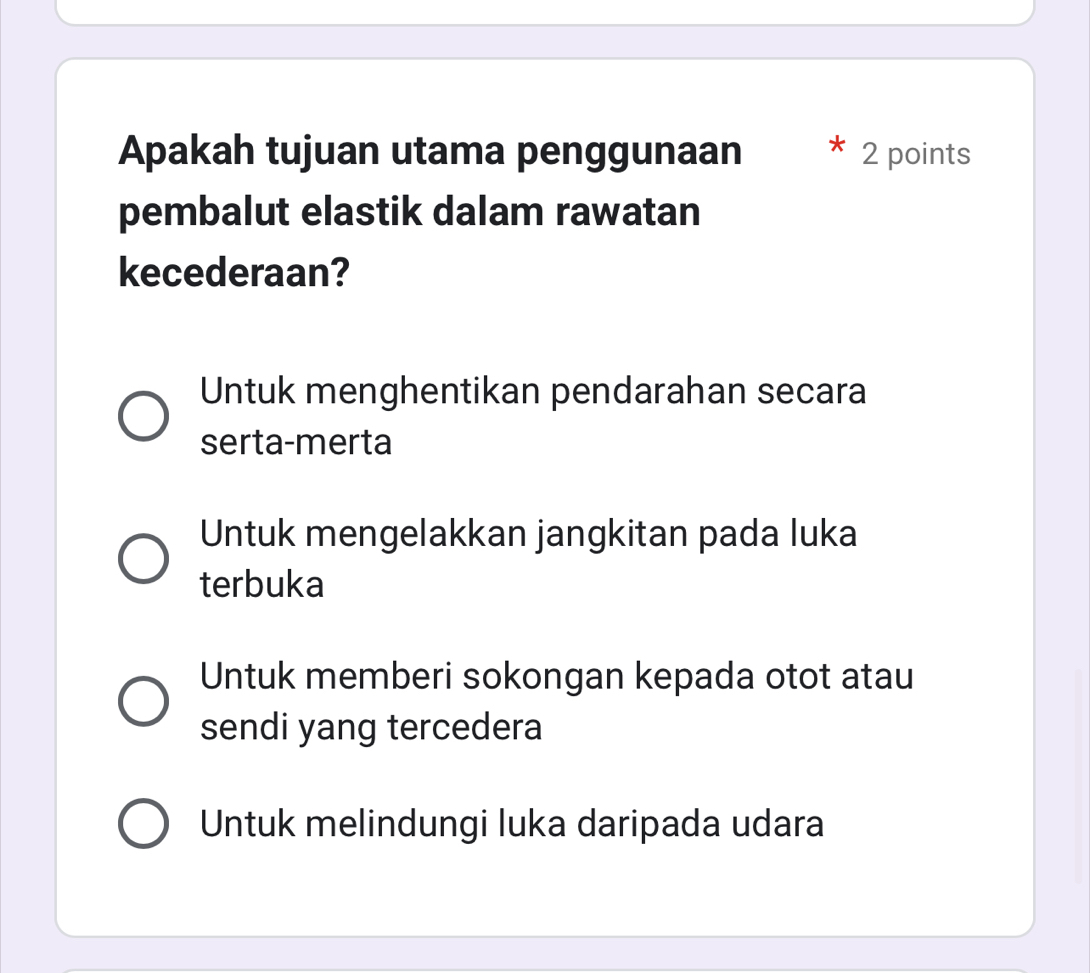Click the text 'Untuk melindungi luka daripada udara'
The width and height of the screenshot is (1090, 973).
(512, 825)
